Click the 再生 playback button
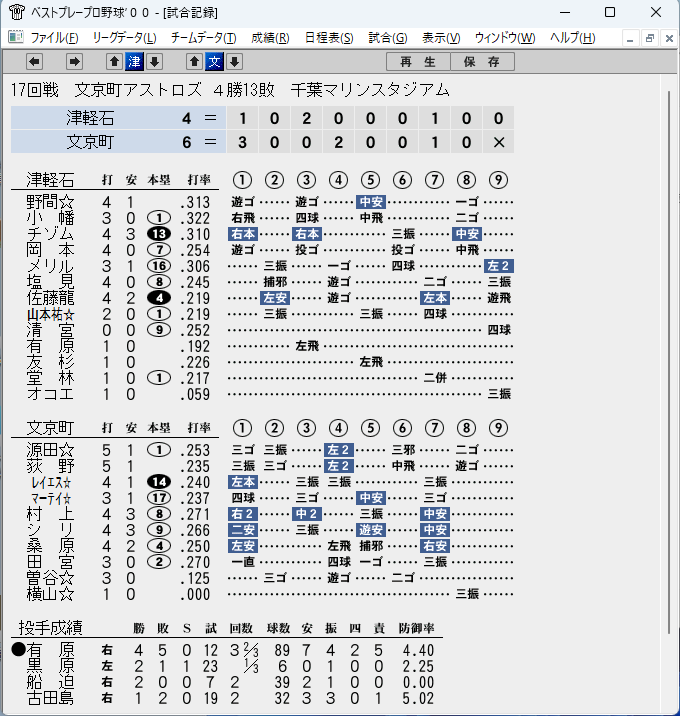The height and width of the screenshot is (716, 680). (418, 62)
